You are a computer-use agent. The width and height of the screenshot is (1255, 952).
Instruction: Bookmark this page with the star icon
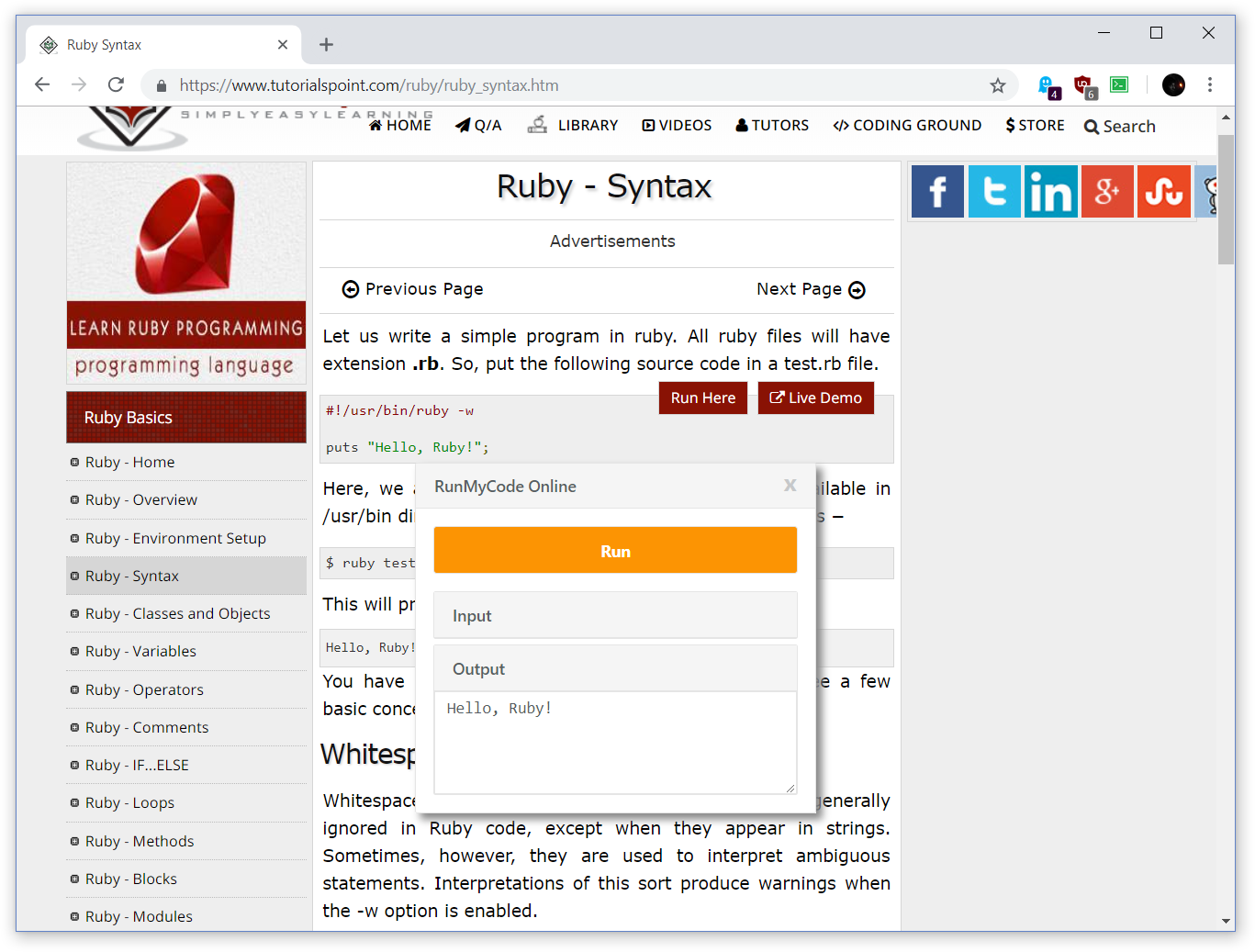tap(998, 85)
